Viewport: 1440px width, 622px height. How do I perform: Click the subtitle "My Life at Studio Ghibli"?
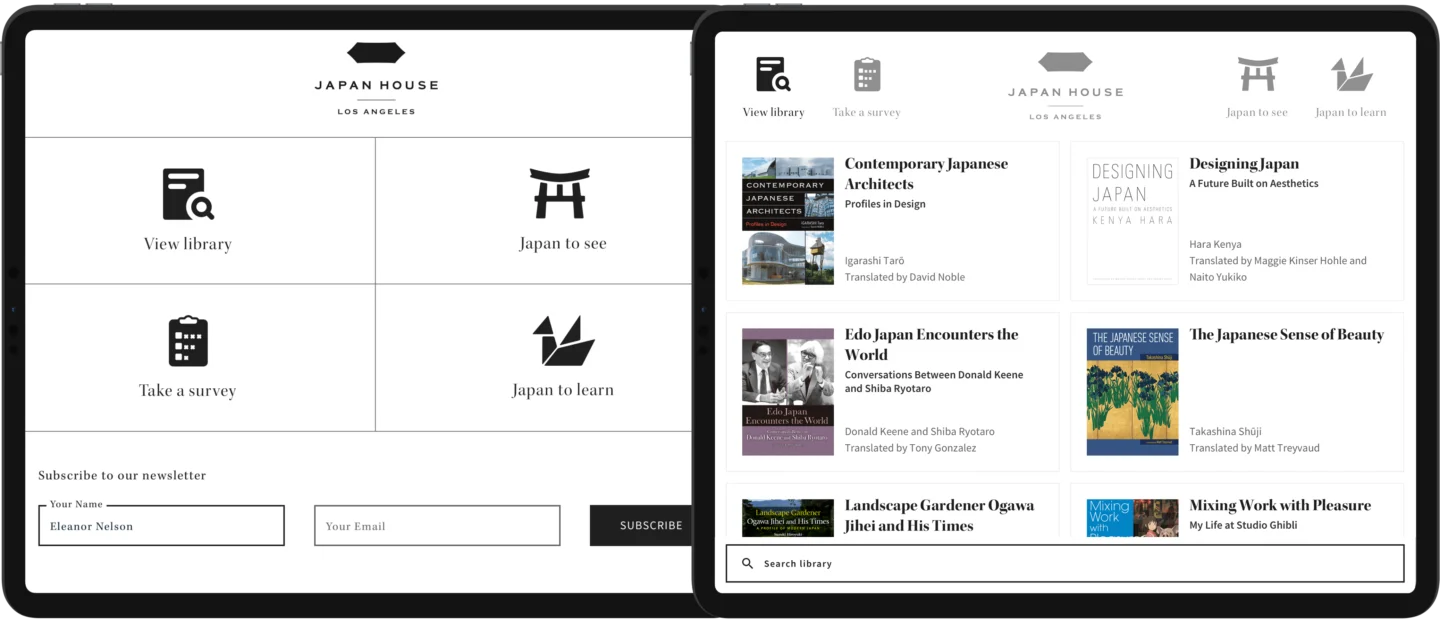click(1243, 526)
